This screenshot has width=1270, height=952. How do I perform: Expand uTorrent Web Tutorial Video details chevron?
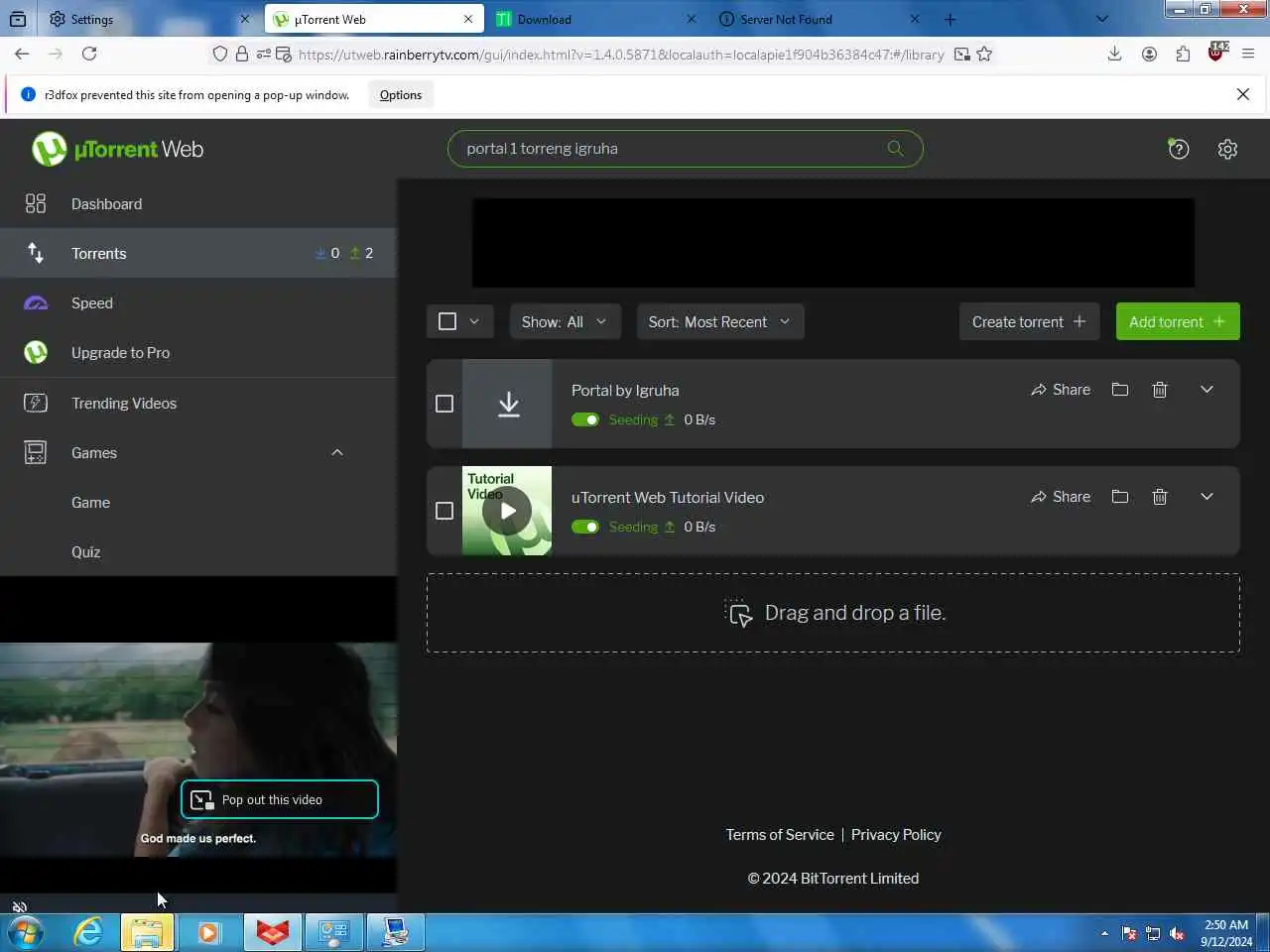coord(1206,496)
